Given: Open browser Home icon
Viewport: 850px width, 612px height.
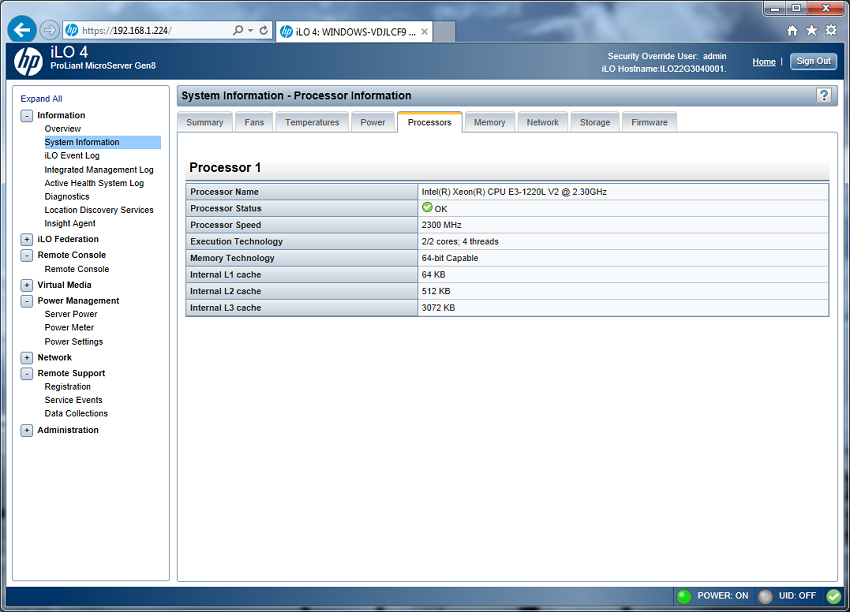Looking at the screenshot, I should click(792, 30).
